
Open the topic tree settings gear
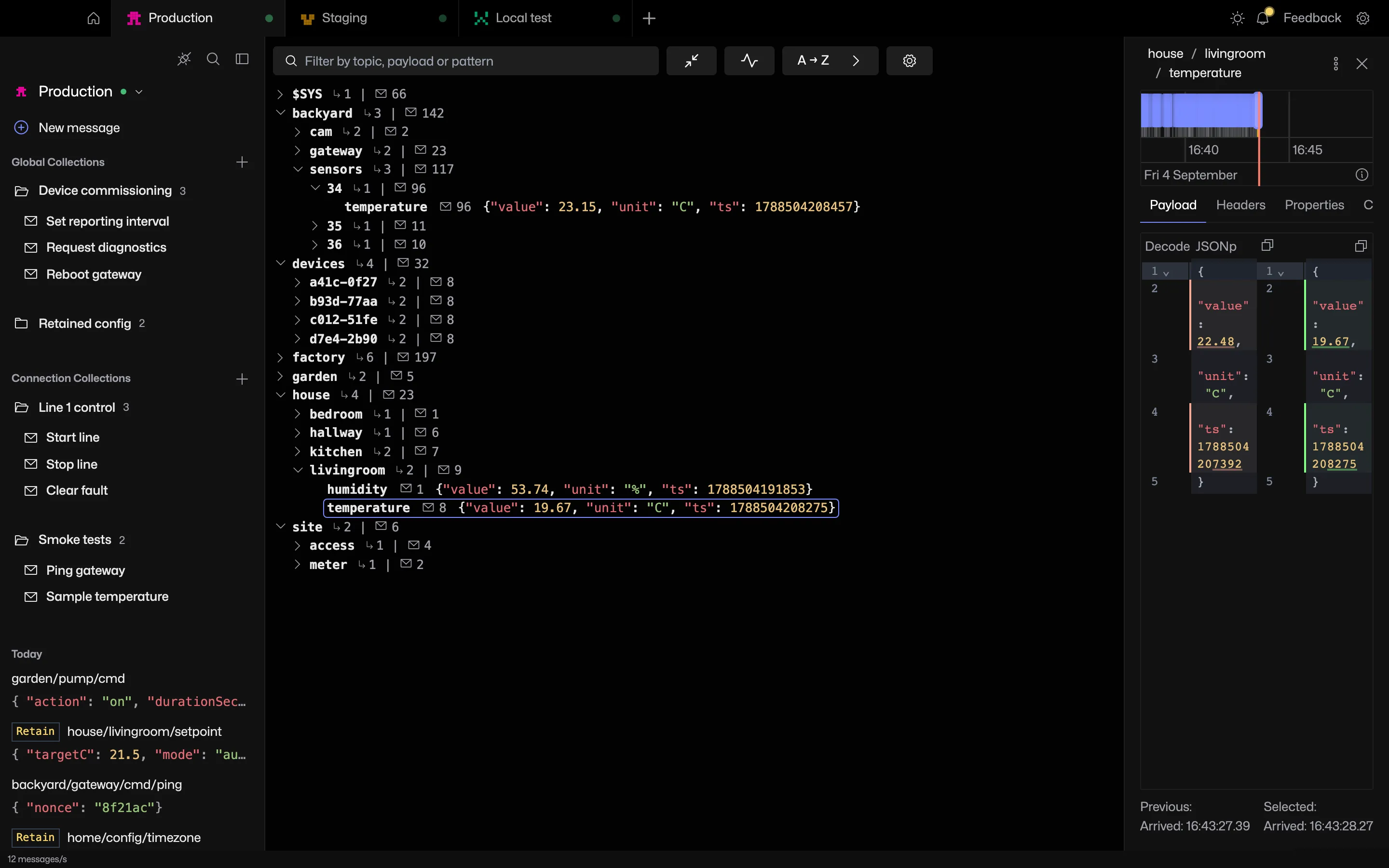(x=909, y=60)
